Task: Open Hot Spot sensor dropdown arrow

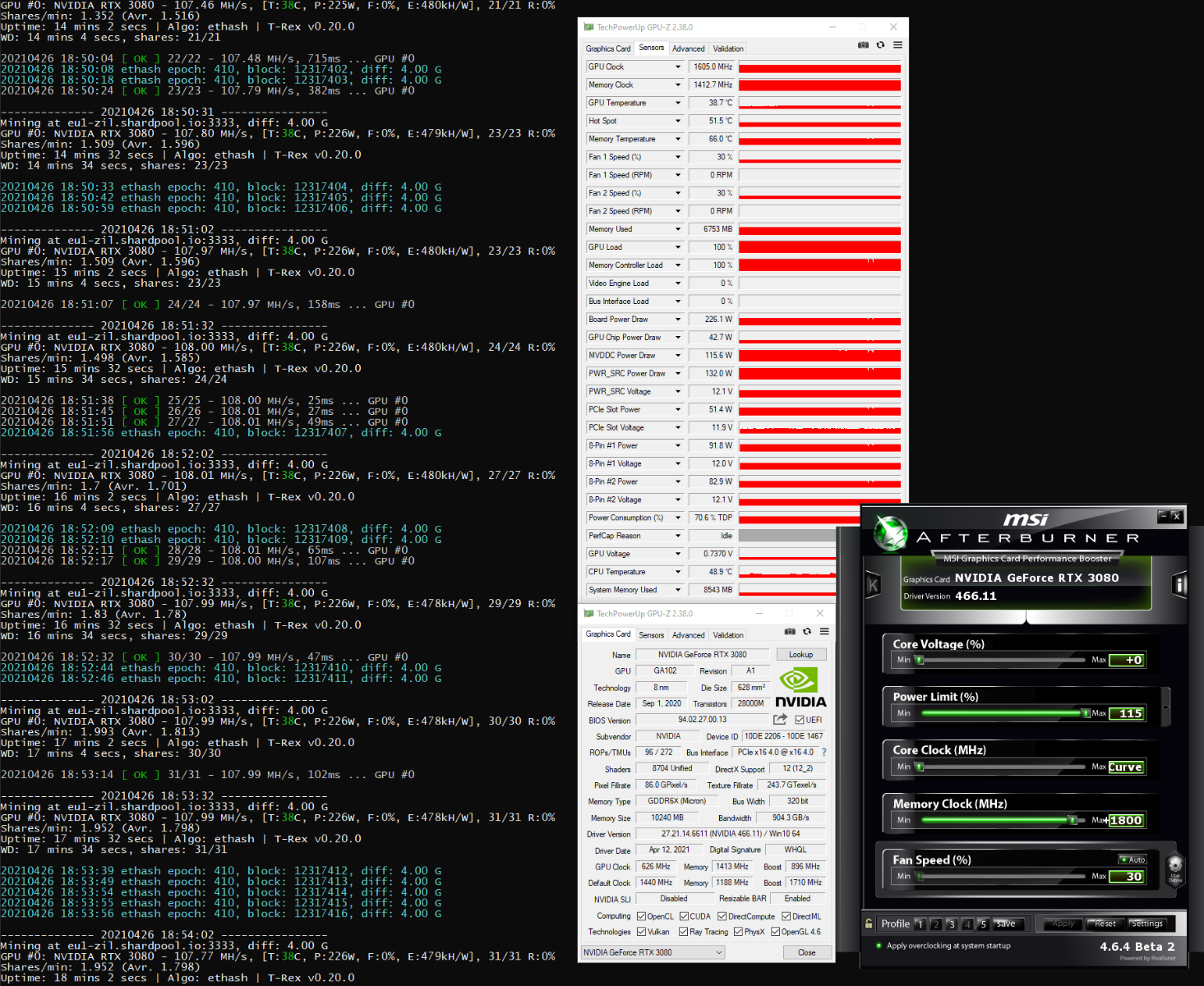Action: (x=678, y=121)
